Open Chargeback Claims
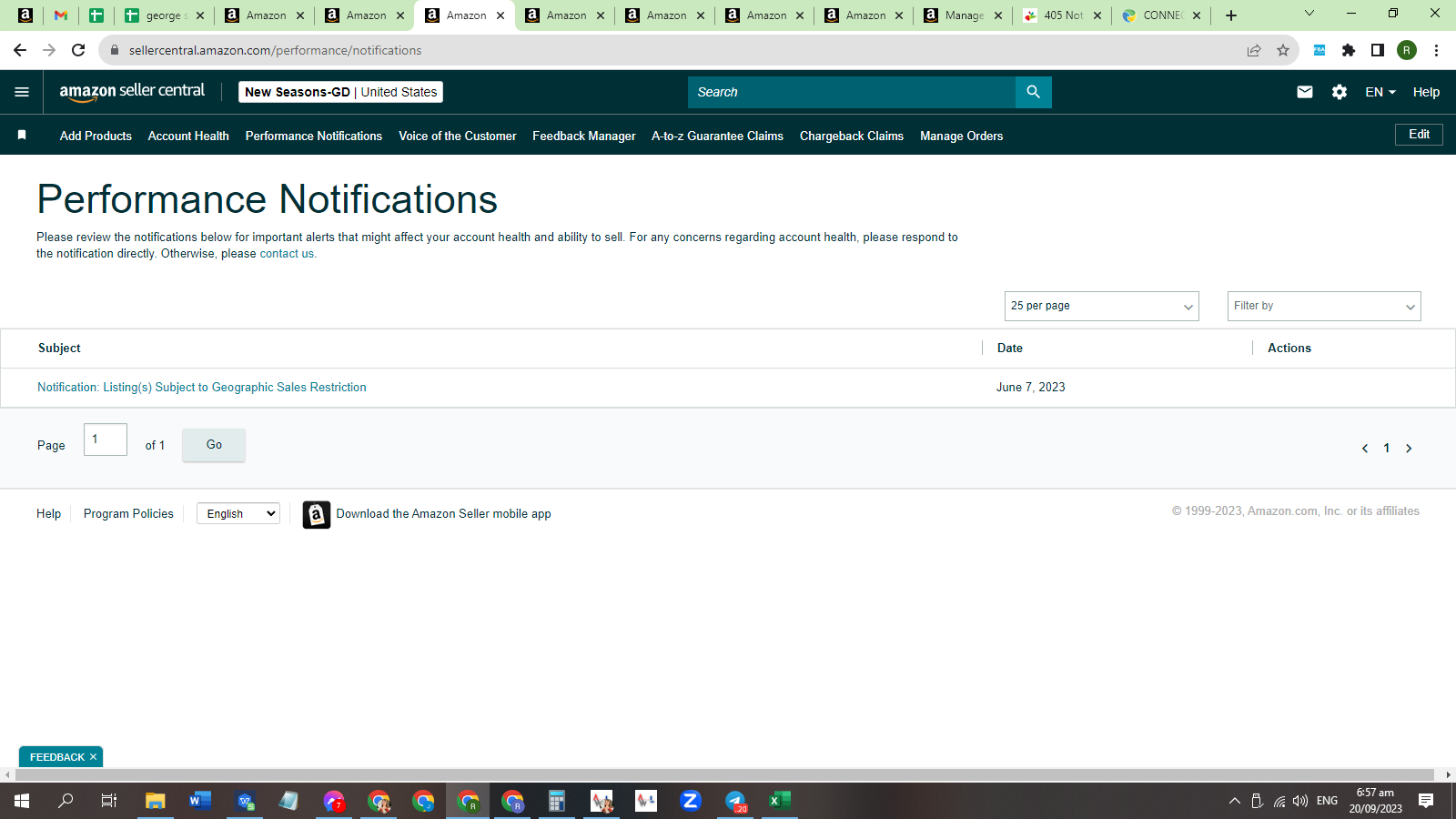1456x819 pixels. pyautogui.click(x=852, y=136)
